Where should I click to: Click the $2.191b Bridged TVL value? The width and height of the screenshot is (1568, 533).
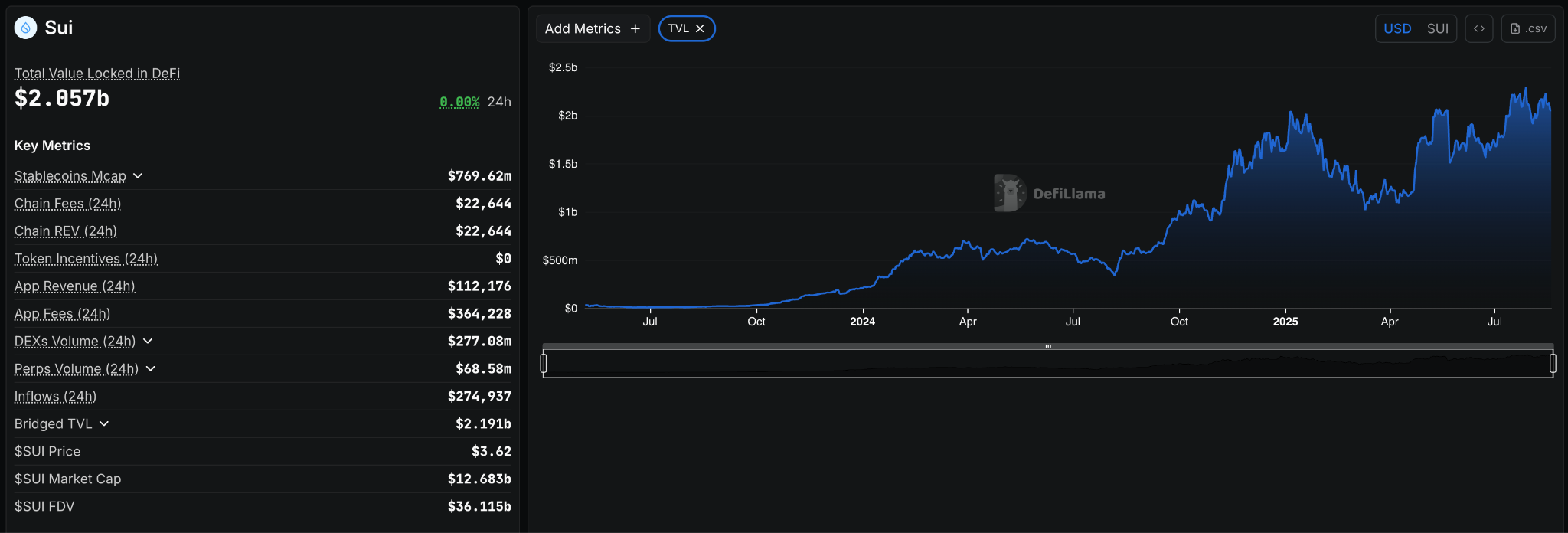tap(483, 423)
